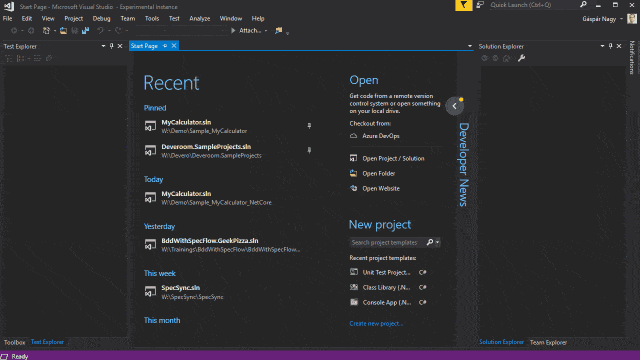The image size is (640, 360).
Task: Click the Open Folder icon
Action: 353,173
